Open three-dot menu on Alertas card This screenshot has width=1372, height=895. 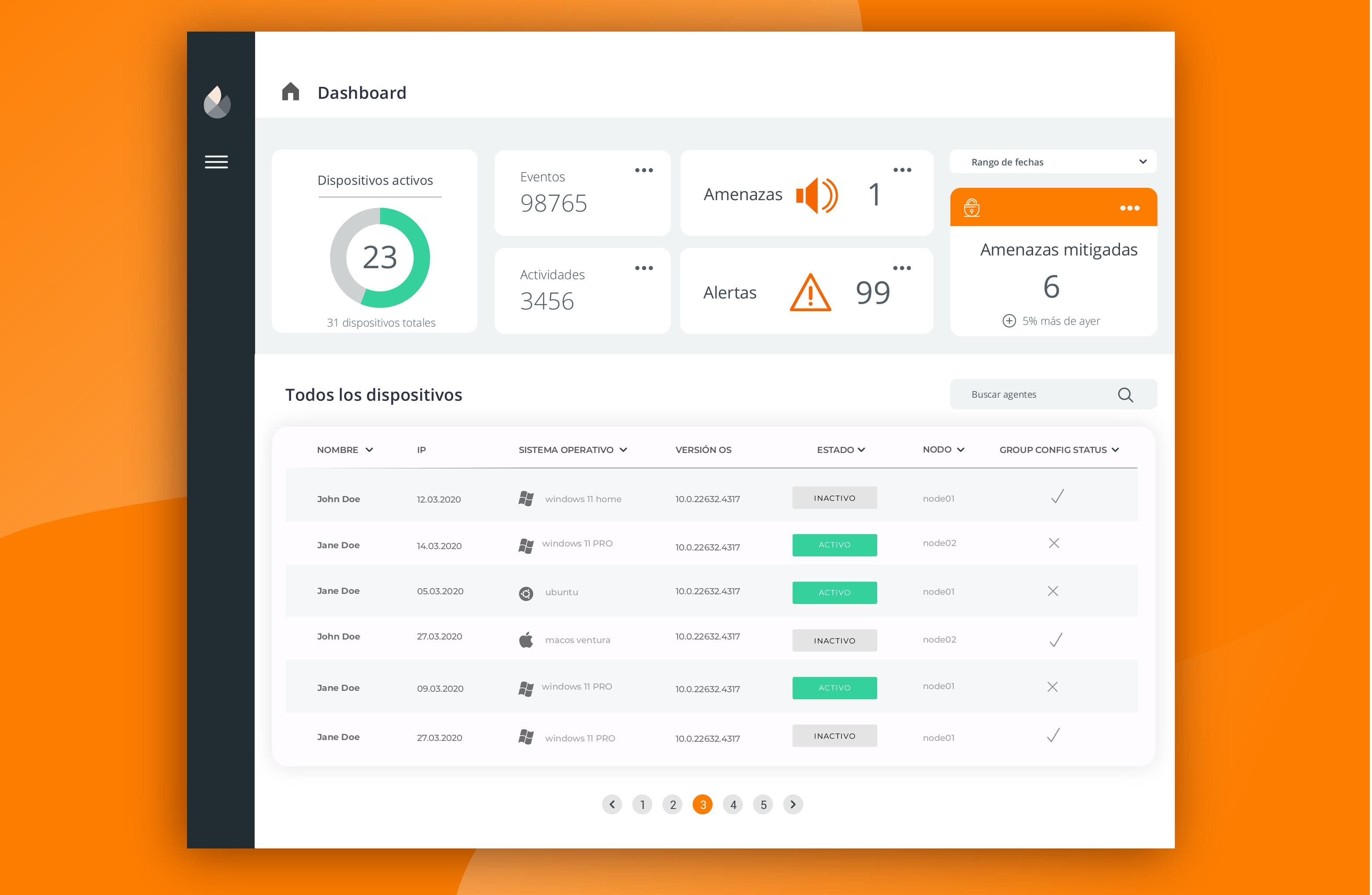[x=902, y=268]
